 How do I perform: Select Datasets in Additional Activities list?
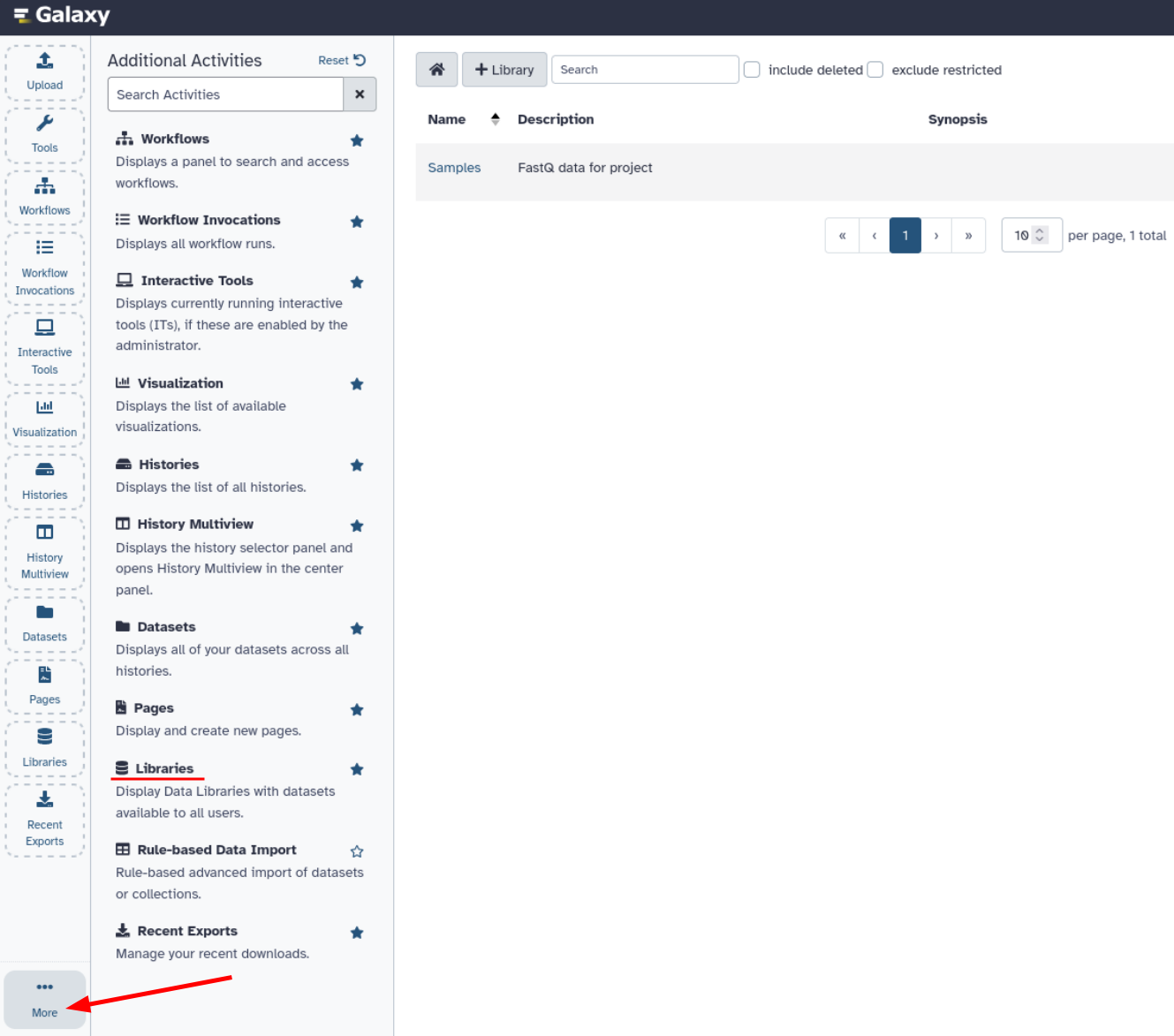[166, 627]
